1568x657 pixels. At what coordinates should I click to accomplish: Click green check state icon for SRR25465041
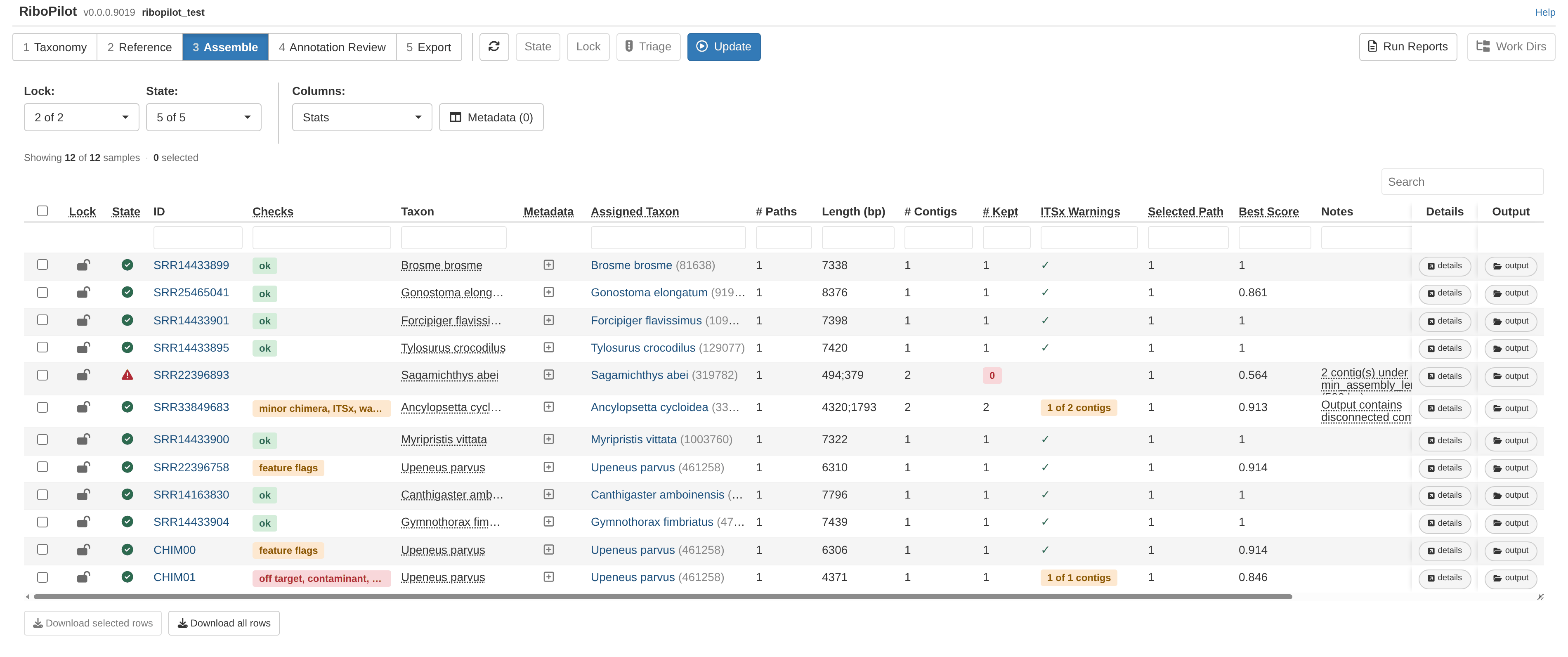point(127,292)
